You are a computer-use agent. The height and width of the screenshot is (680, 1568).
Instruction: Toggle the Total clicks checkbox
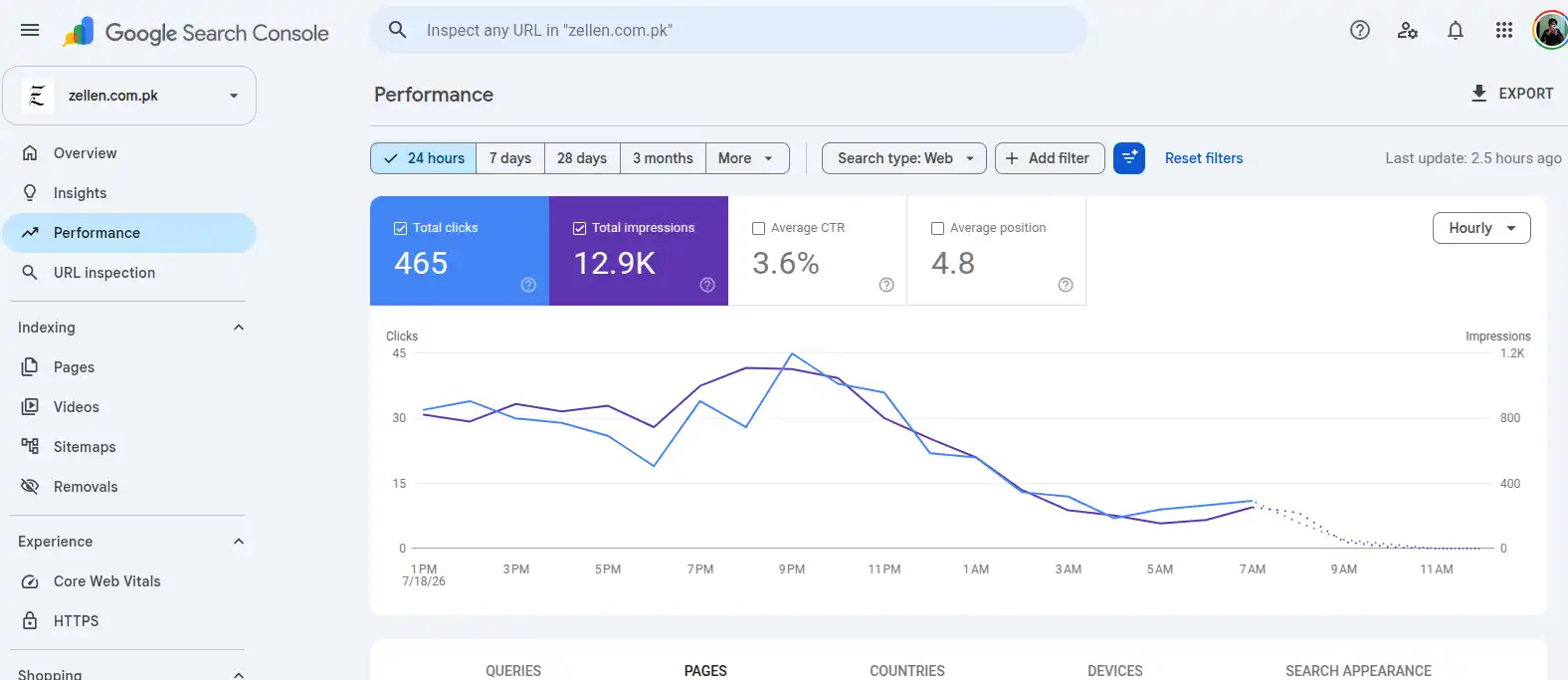400,228
